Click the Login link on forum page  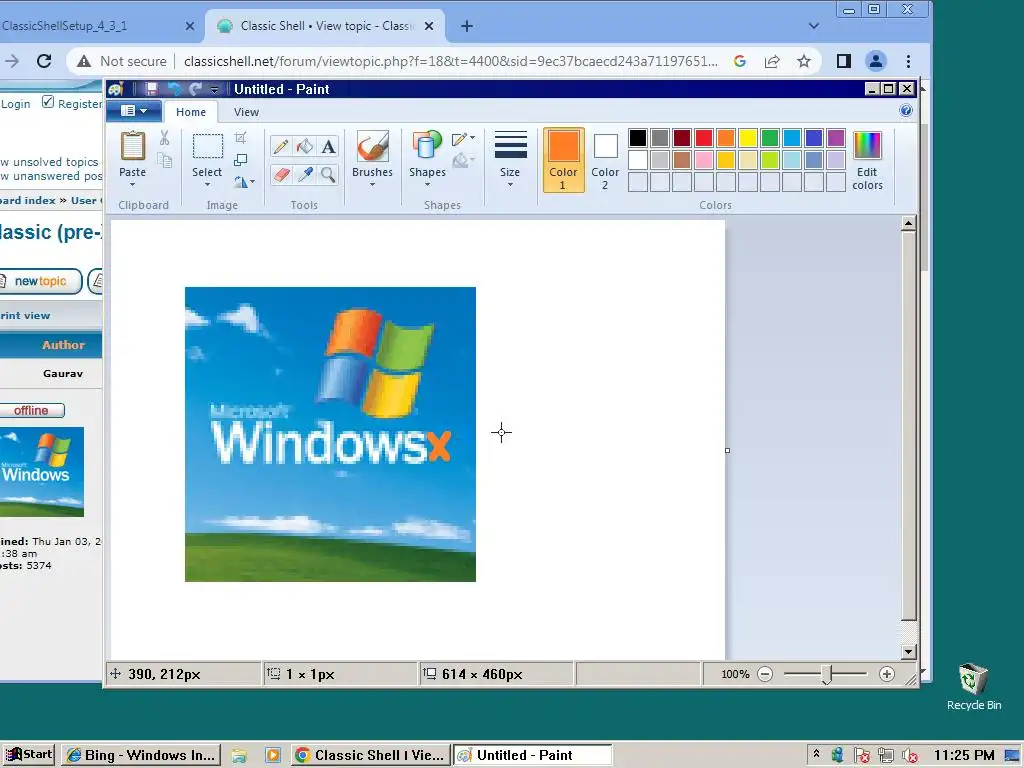pyautogui.click(x=16, y=104)
